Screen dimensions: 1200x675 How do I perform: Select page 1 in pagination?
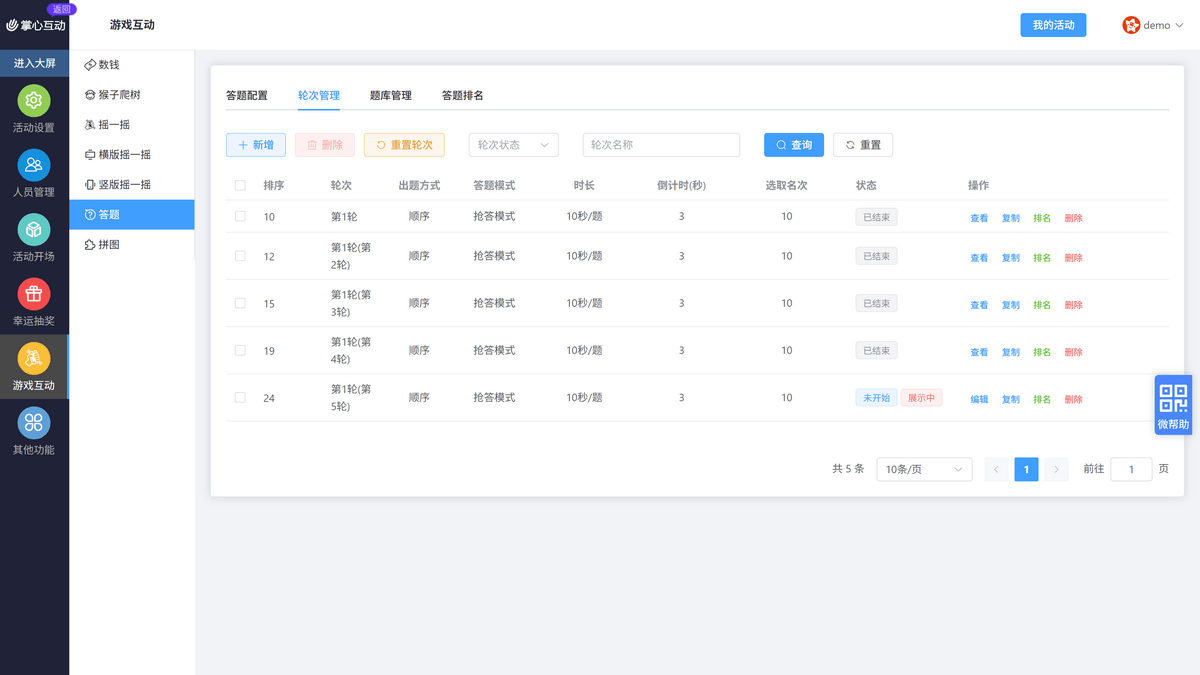pyautogui.click(x=1026, y=469)
